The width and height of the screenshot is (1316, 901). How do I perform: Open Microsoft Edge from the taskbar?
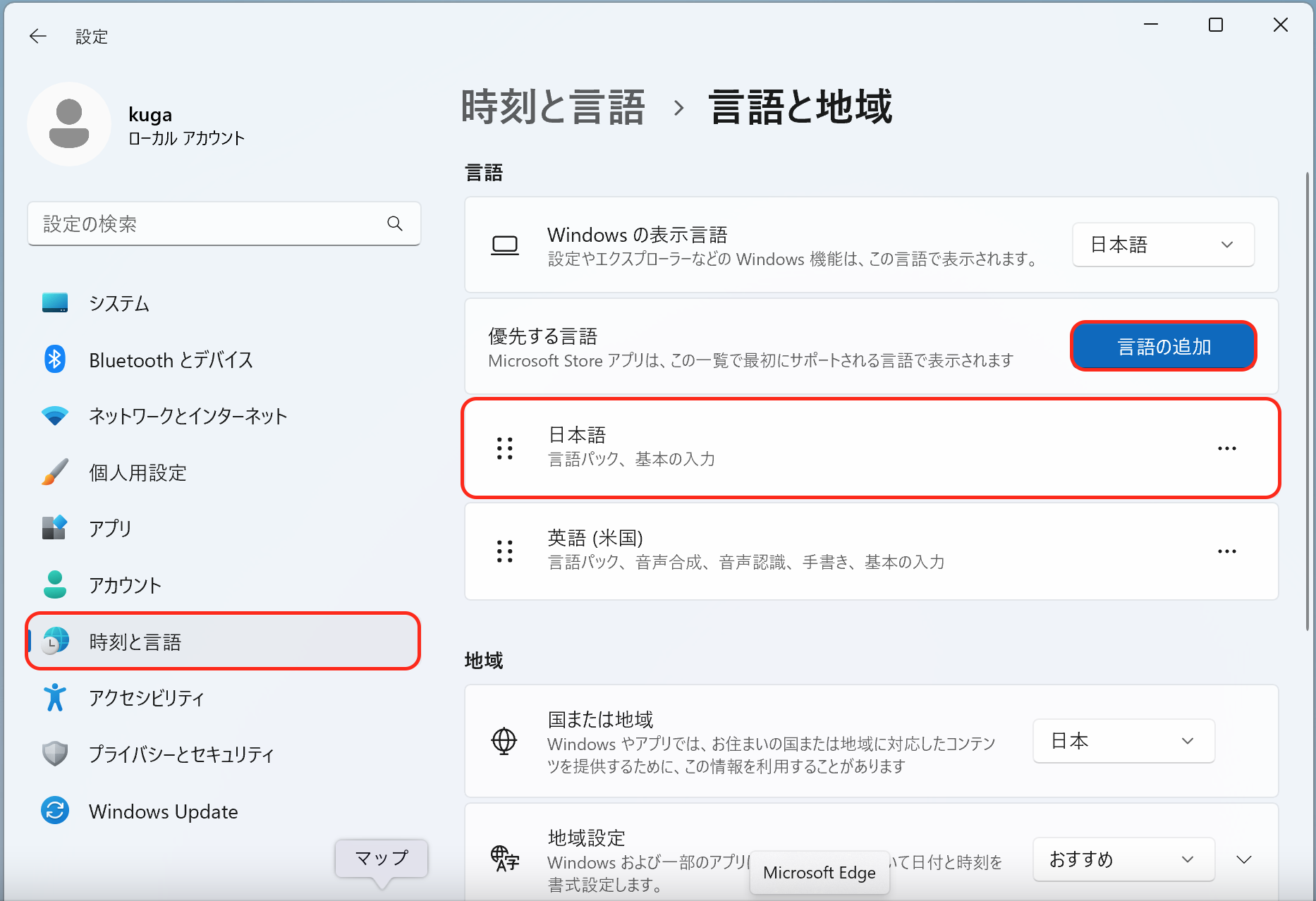click(820, 872)
